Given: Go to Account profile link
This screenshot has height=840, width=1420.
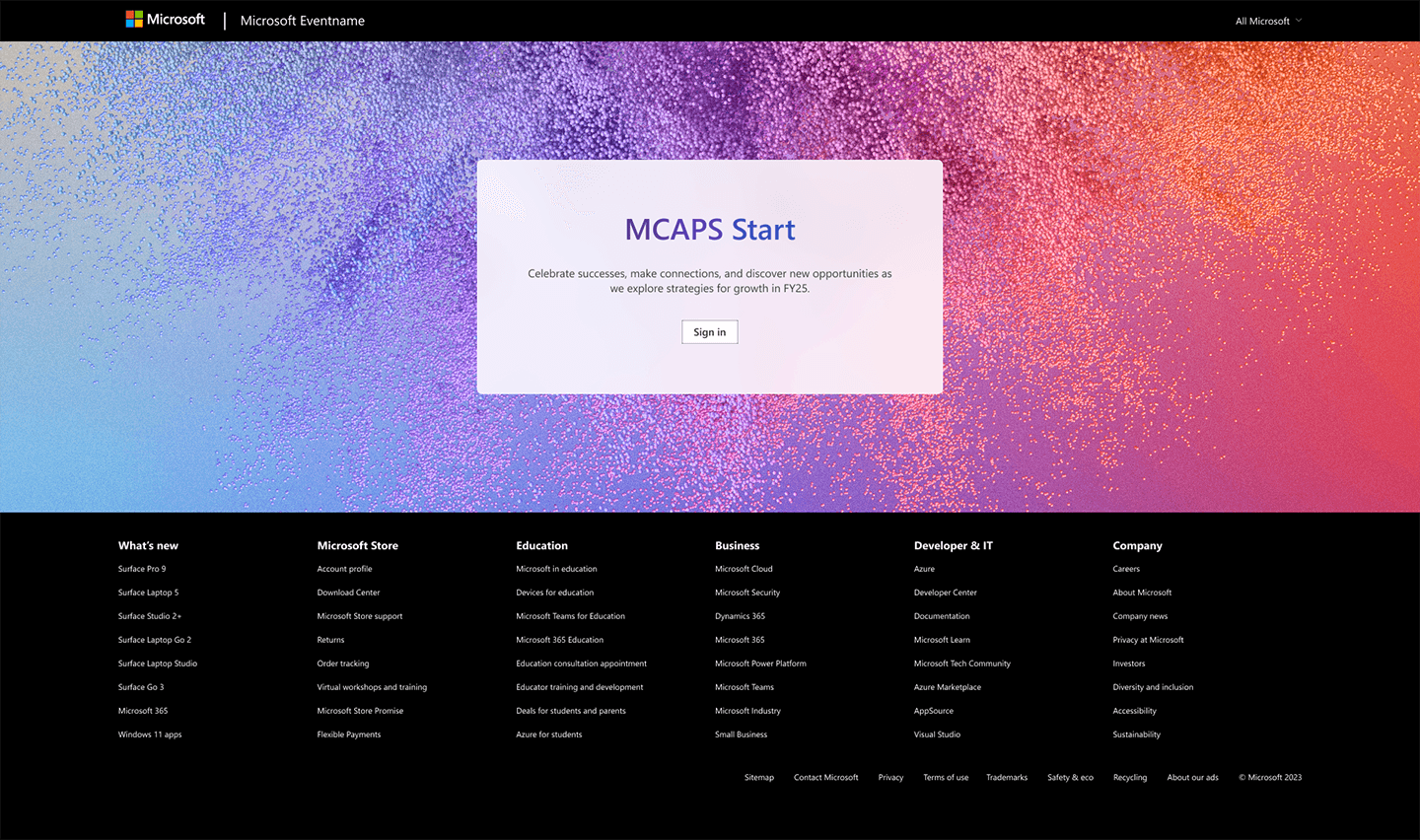Looking at the screenshot, I should (344, 569).
